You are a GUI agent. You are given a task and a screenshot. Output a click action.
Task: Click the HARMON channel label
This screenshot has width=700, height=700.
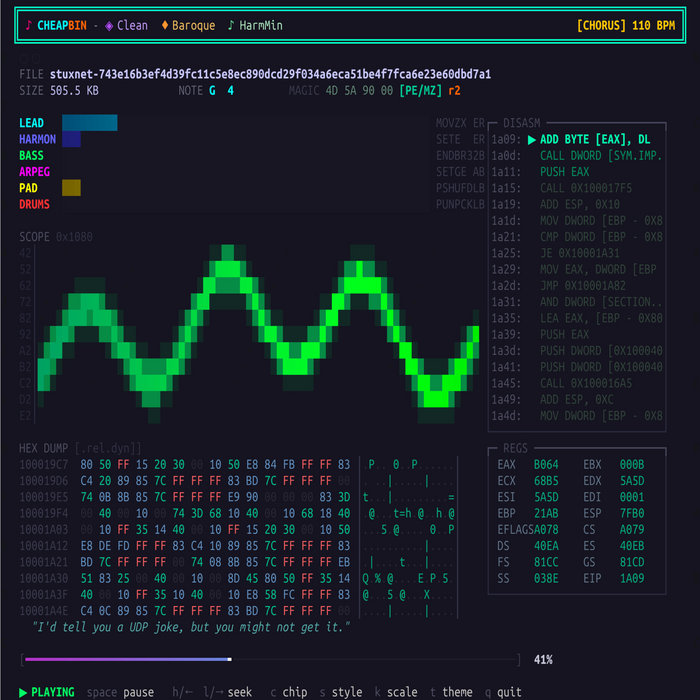tap(38, 139)
